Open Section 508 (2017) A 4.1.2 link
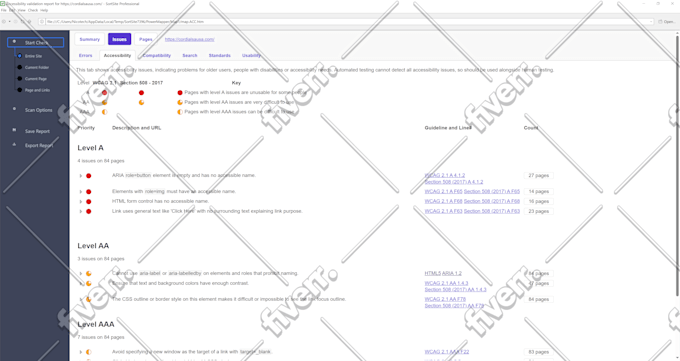This screenshot has width=680, height=361. 454,182
